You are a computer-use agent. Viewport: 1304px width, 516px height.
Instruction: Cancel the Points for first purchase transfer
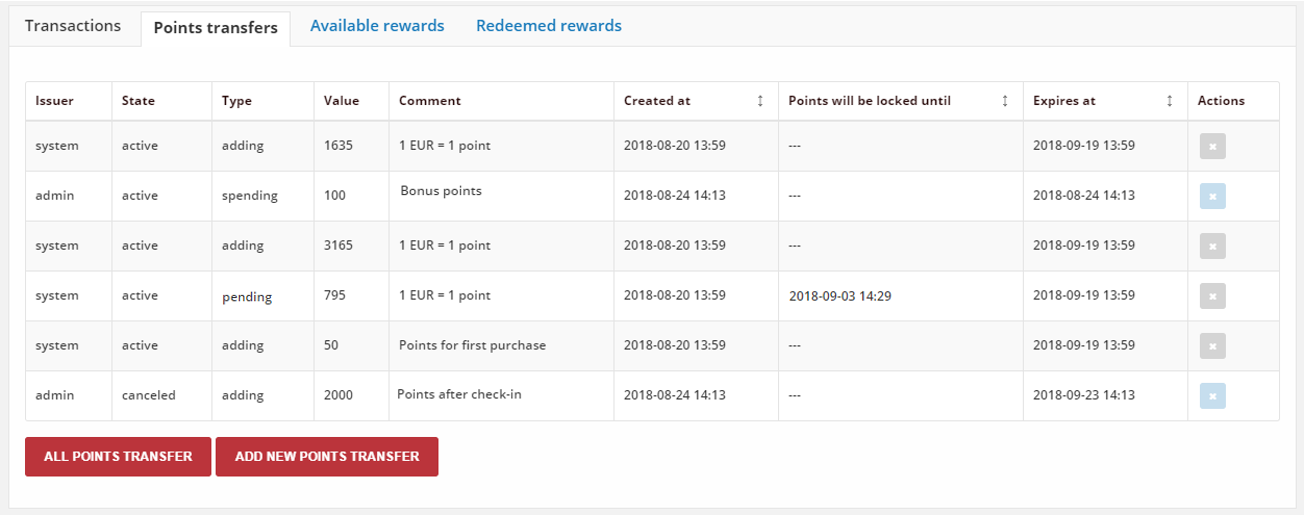pos(1212,346)
